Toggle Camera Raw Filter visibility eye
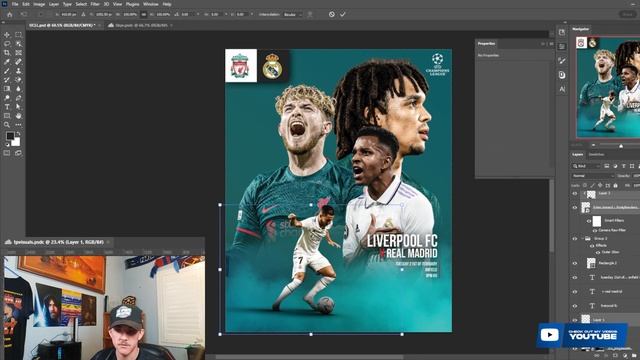Image resolution: width=640 pixels, height=360 pixels. point(595,231)
